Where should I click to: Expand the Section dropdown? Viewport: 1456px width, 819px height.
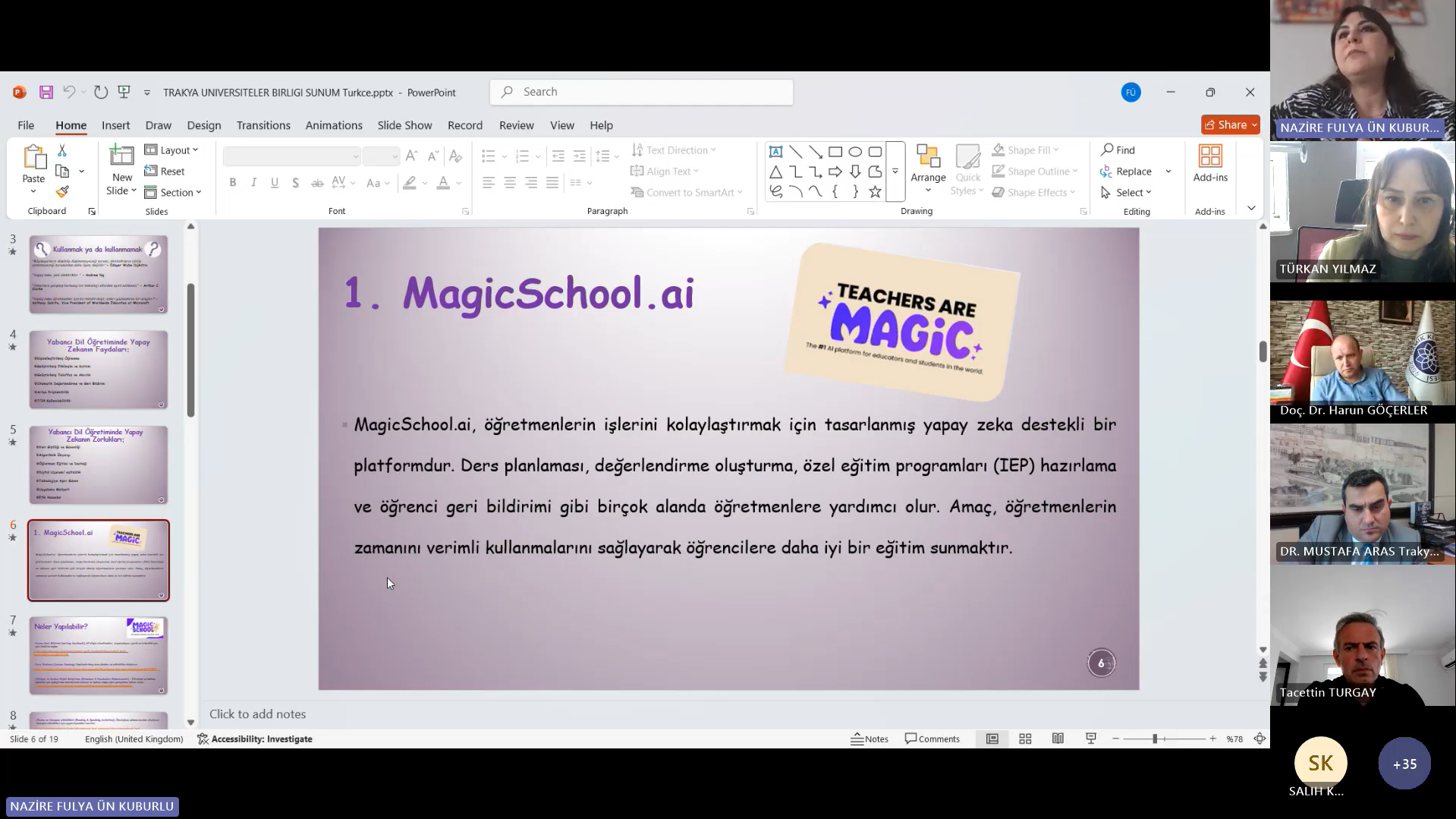tap(173, 193)
